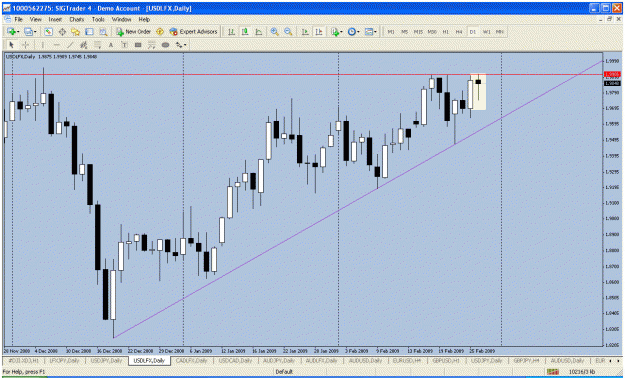Select the M1 timeframe
The width and height of the screenshot is (625, 378).
click(x=391, y=32)
